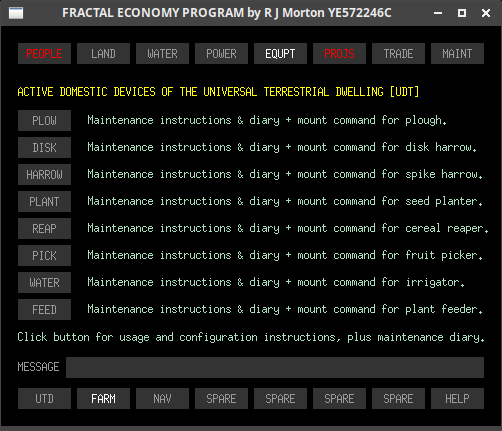Open the PROJS tab
The image size is (502, 431).
[339, 53]
